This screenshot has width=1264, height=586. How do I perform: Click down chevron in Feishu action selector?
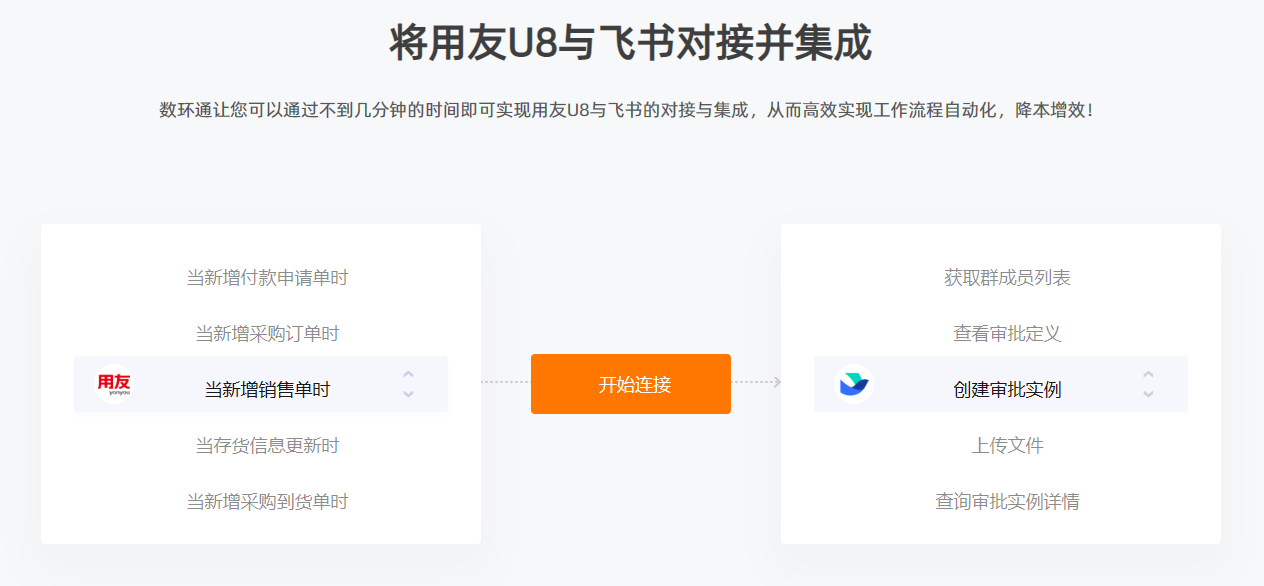[x=1148, y=394]
